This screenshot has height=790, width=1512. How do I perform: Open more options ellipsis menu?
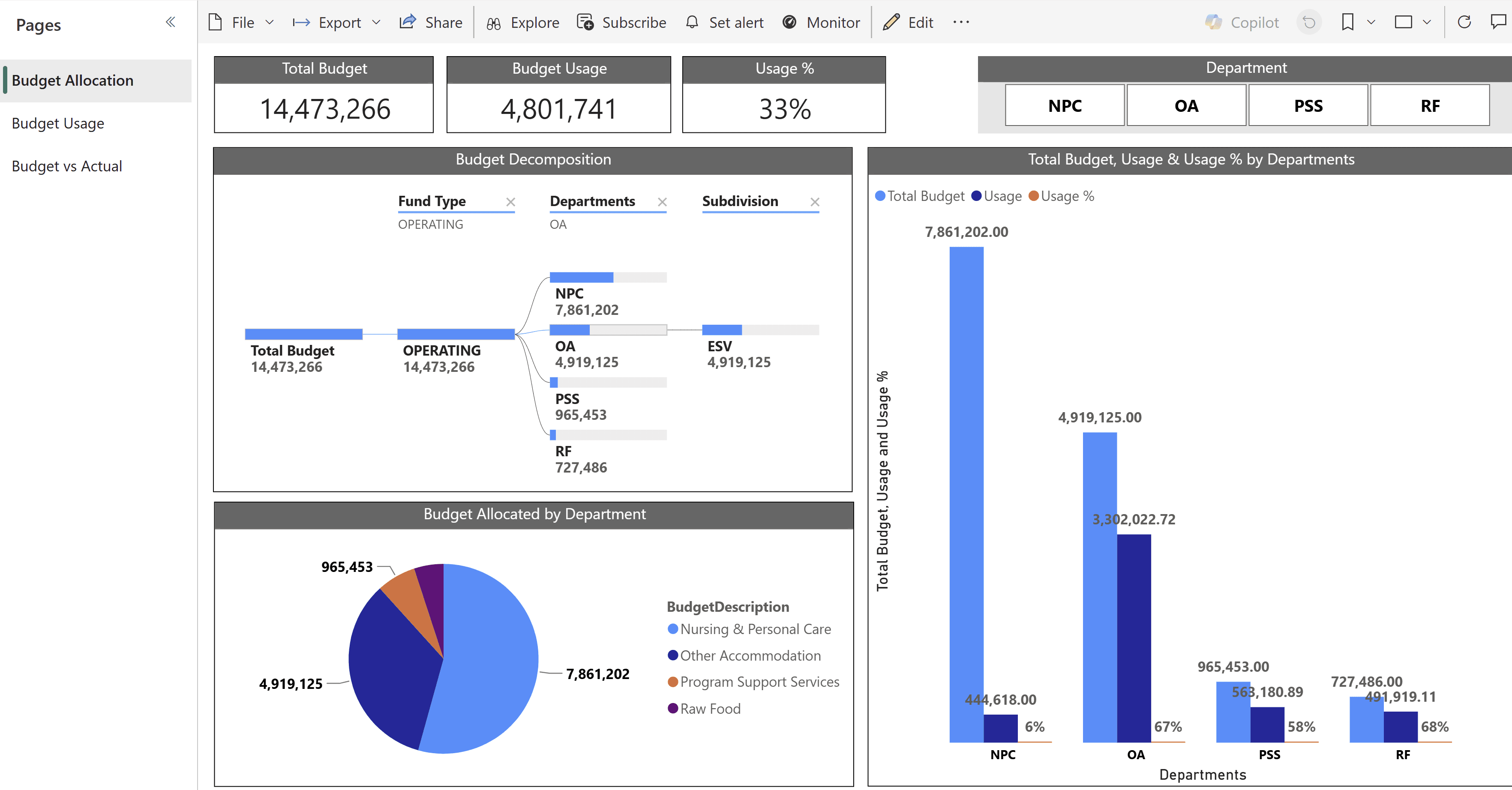[961, 22]
